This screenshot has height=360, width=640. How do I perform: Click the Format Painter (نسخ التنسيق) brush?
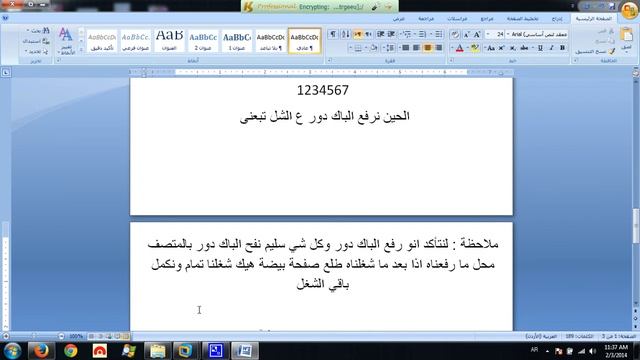point(611,51)
